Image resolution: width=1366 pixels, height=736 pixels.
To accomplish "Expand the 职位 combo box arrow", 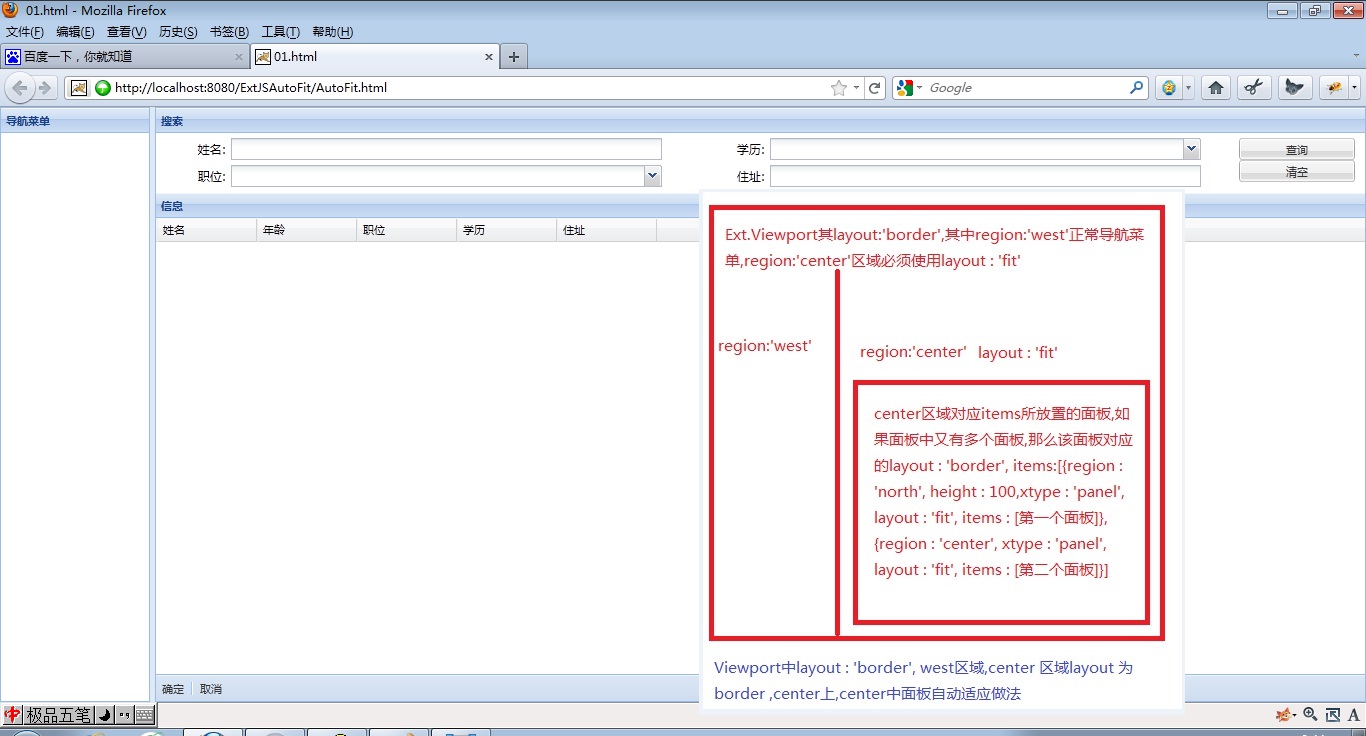I will [x=653, y=176].
